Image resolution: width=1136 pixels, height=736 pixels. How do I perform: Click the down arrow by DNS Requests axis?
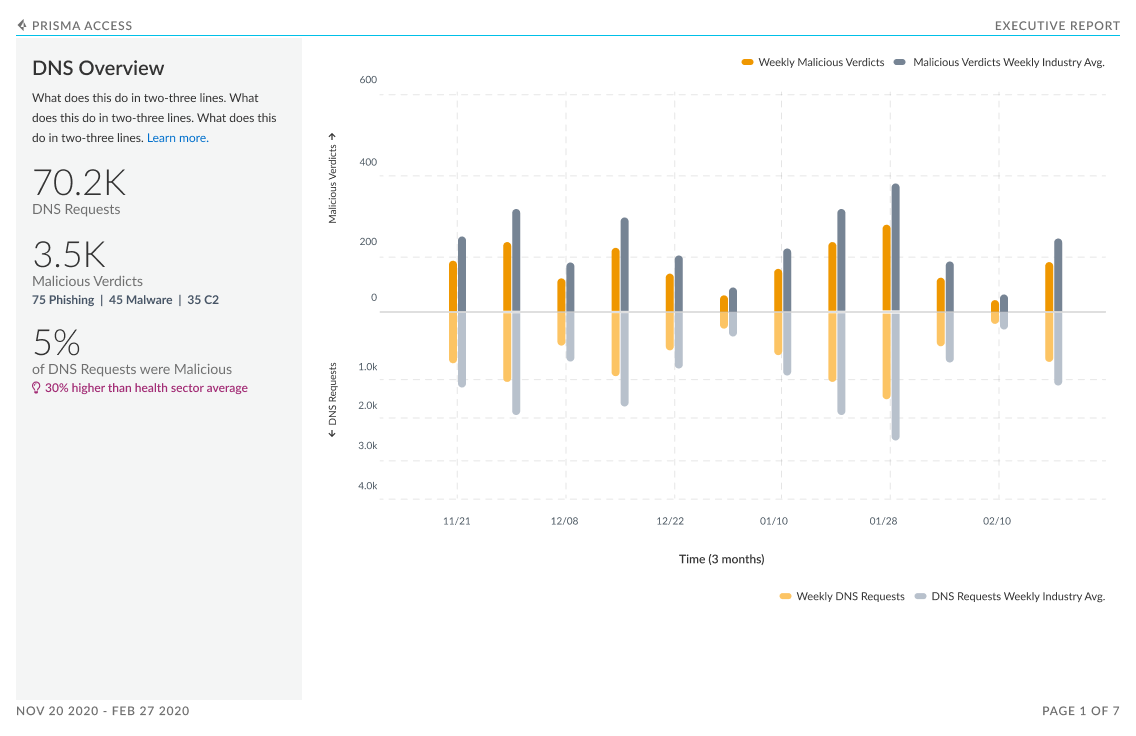pos(332,433)
